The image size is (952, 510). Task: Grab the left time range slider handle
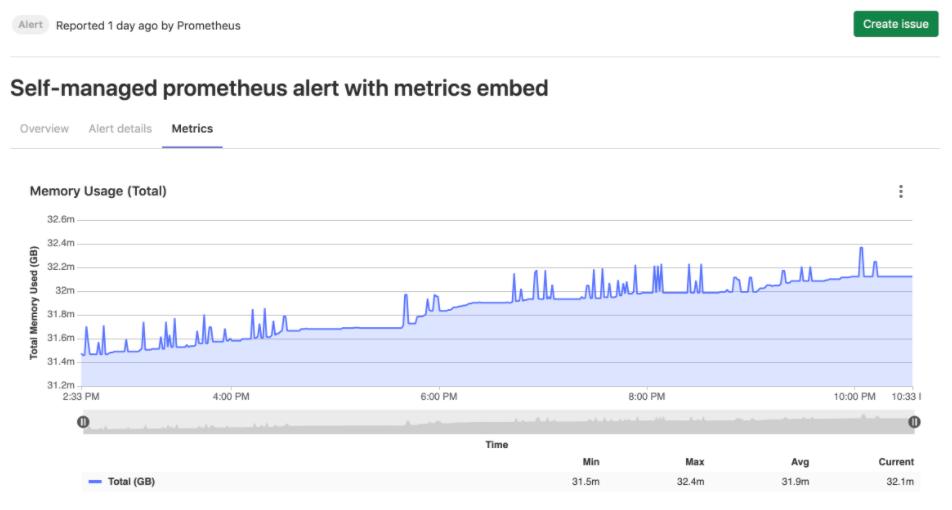tap(84, 422)
